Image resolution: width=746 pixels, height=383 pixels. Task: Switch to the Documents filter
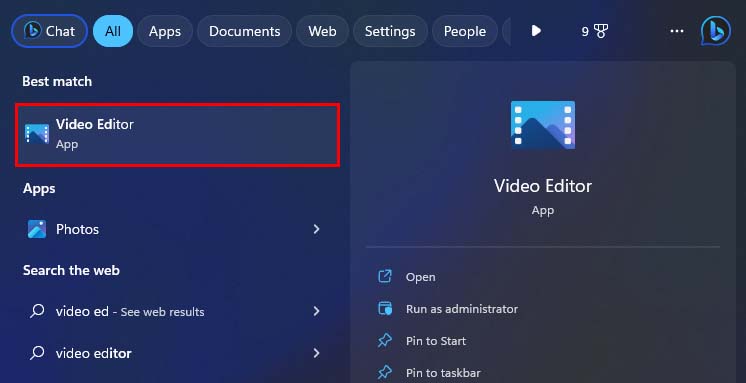(245, 31)
